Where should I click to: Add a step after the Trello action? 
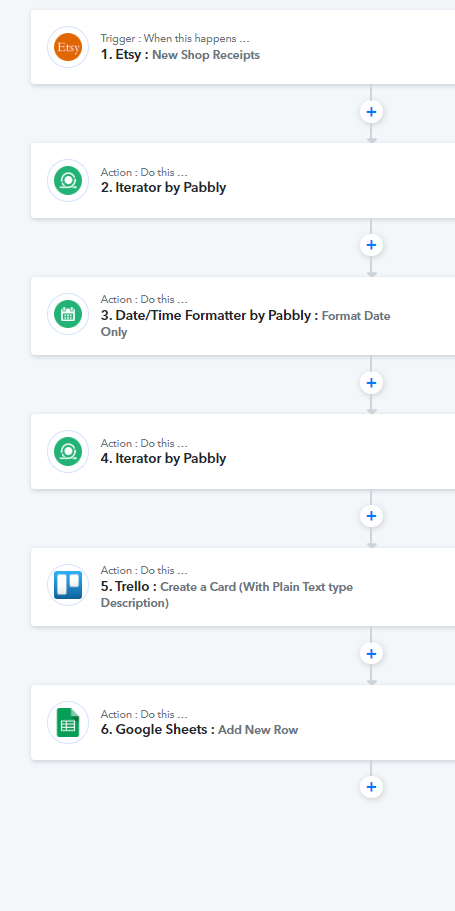371,654
